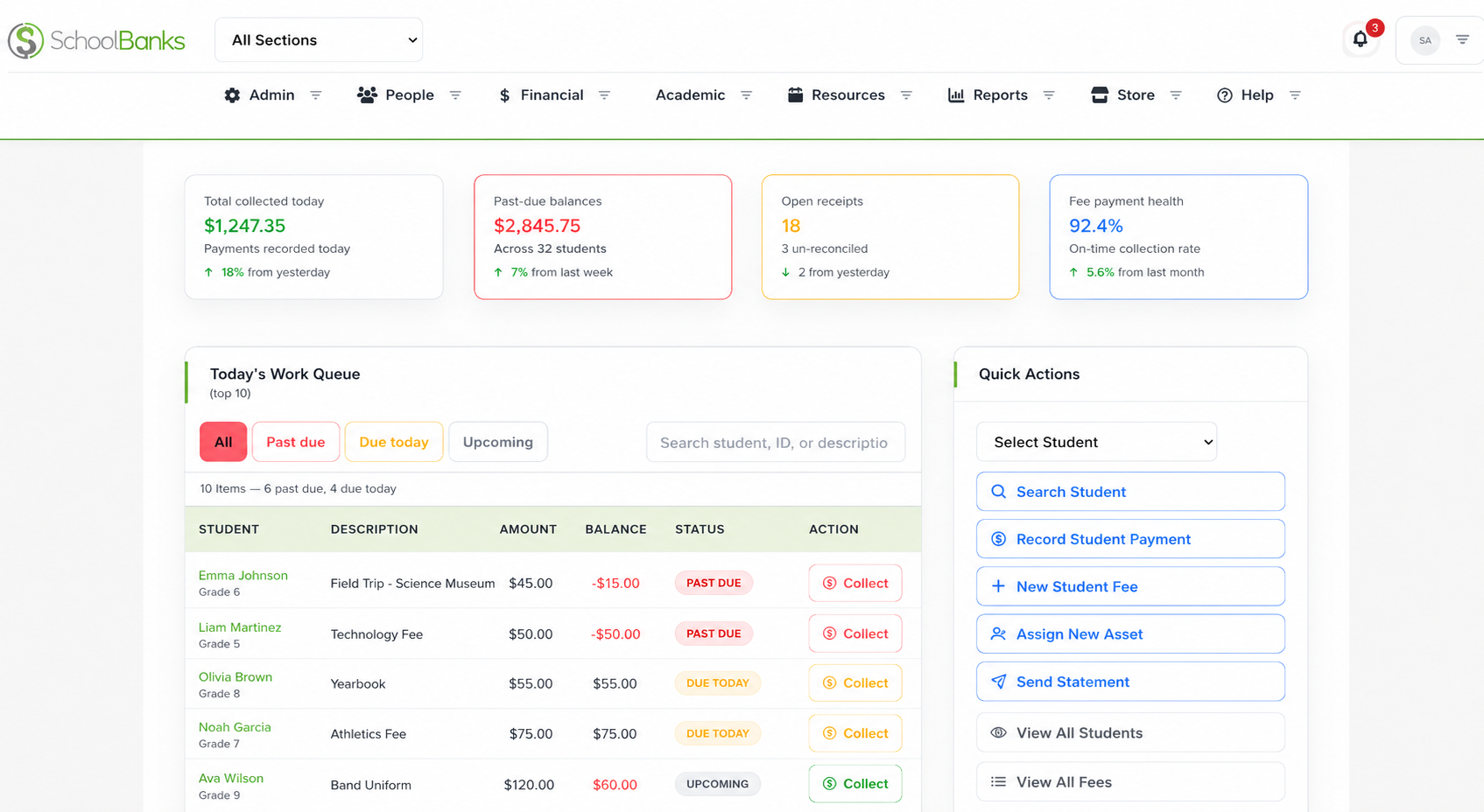This screenshot has height=812, width=1484.
Task: Expand the People menu arrow
Action: coord(455,95)
